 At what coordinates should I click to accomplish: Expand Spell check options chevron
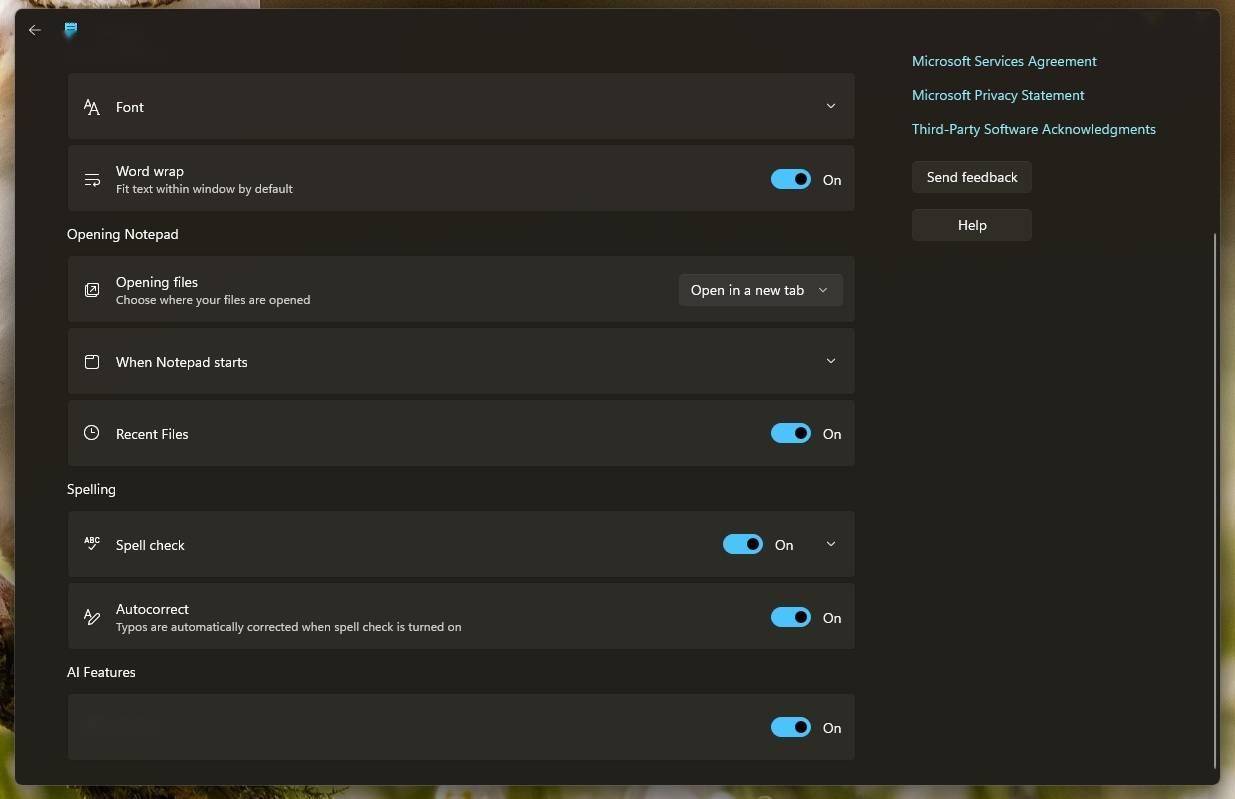tap(831, 544)
